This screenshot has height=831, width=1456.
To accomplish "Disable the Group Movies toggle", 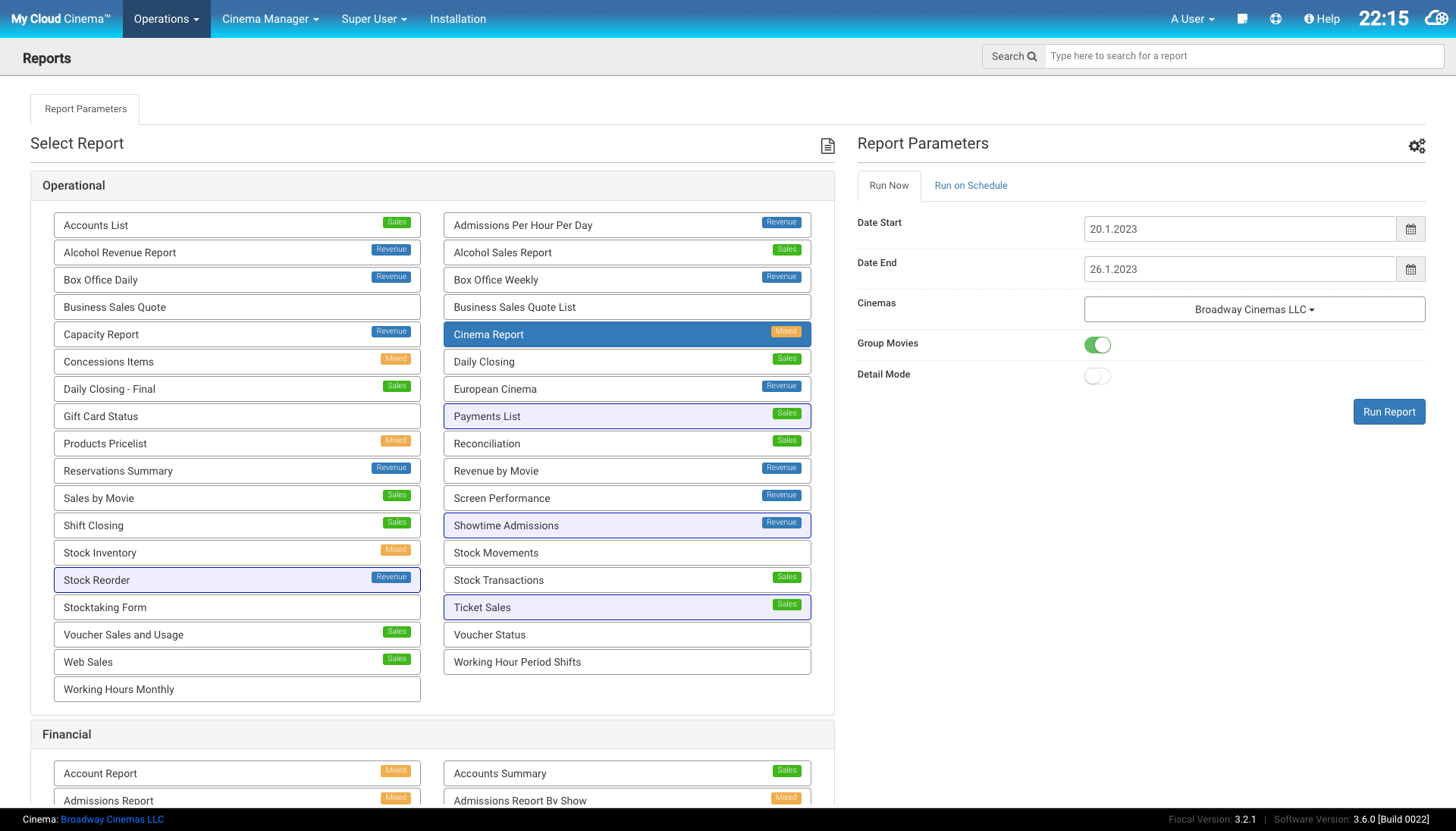I will click(1097, 345).
